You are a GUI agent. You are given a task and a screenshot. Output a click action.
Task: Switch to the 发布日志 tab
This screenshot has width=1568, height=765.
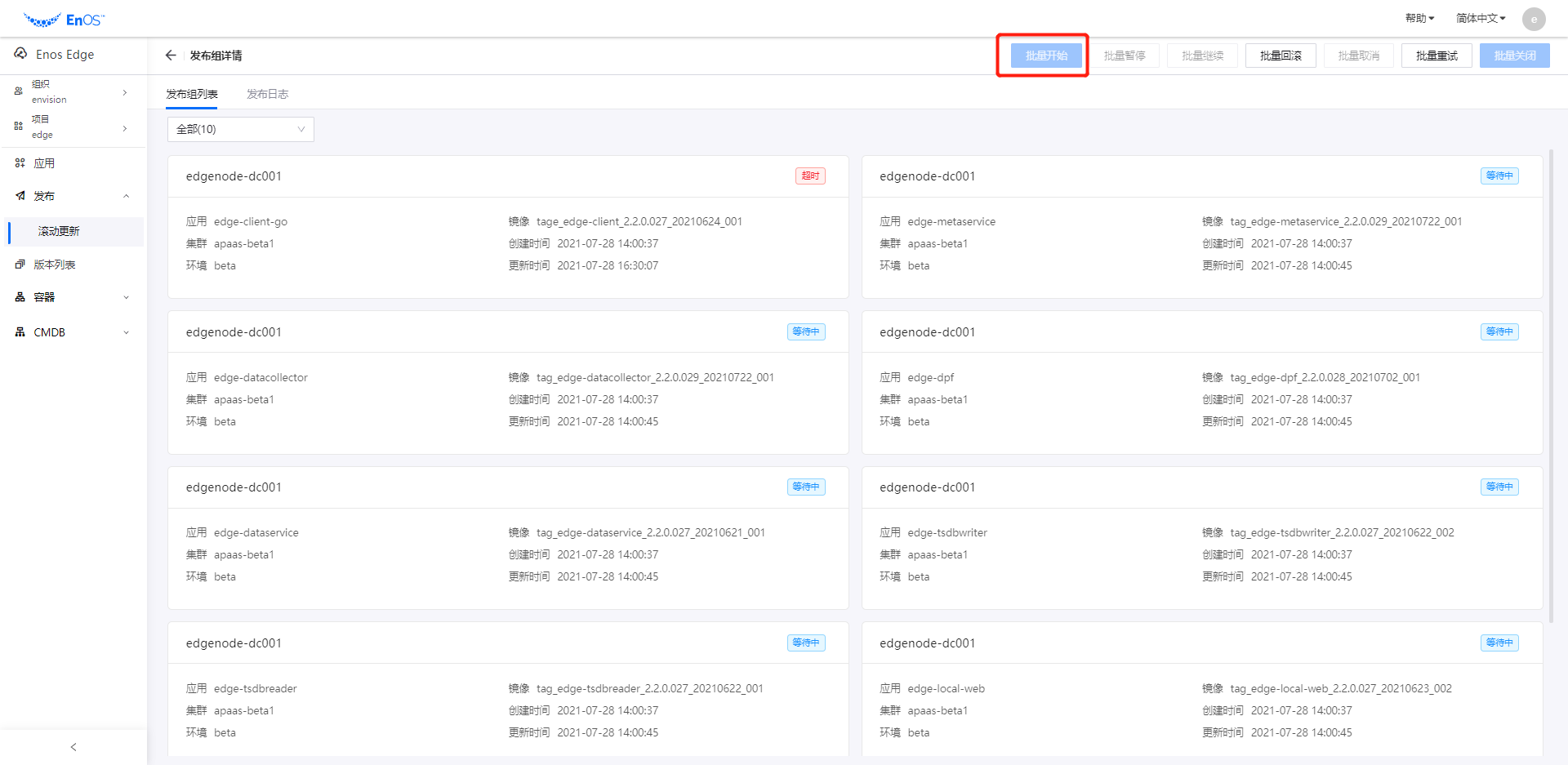(x=267, y=94)
